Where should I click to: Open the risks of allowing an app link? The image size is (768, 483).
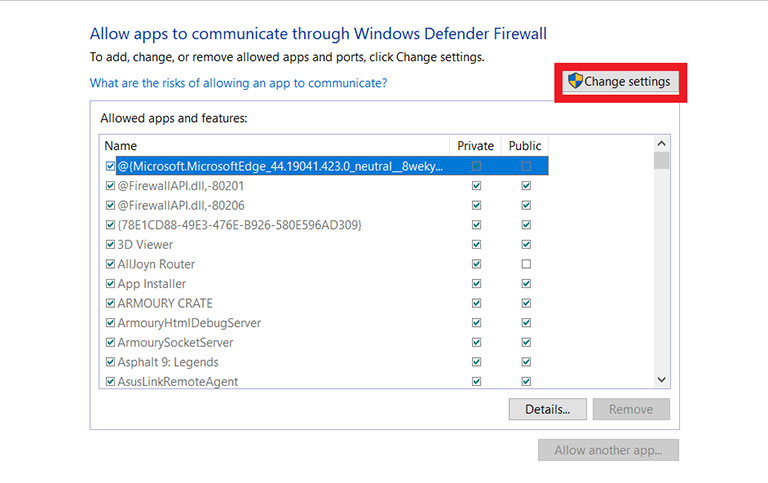[x=238, y=83]
